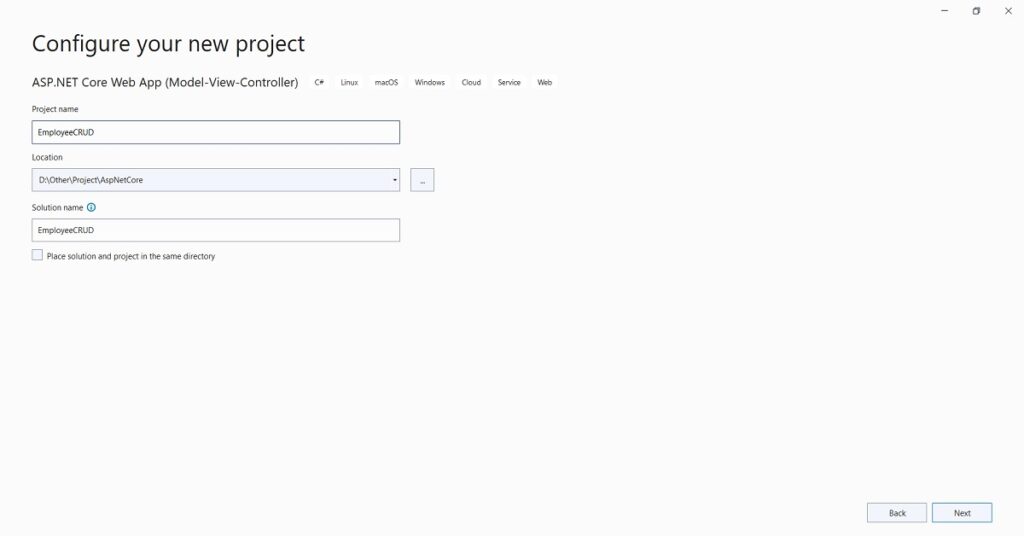The image size is (1024, 536).
Task: Click the Service project type tag
Action: click(509, 82)
